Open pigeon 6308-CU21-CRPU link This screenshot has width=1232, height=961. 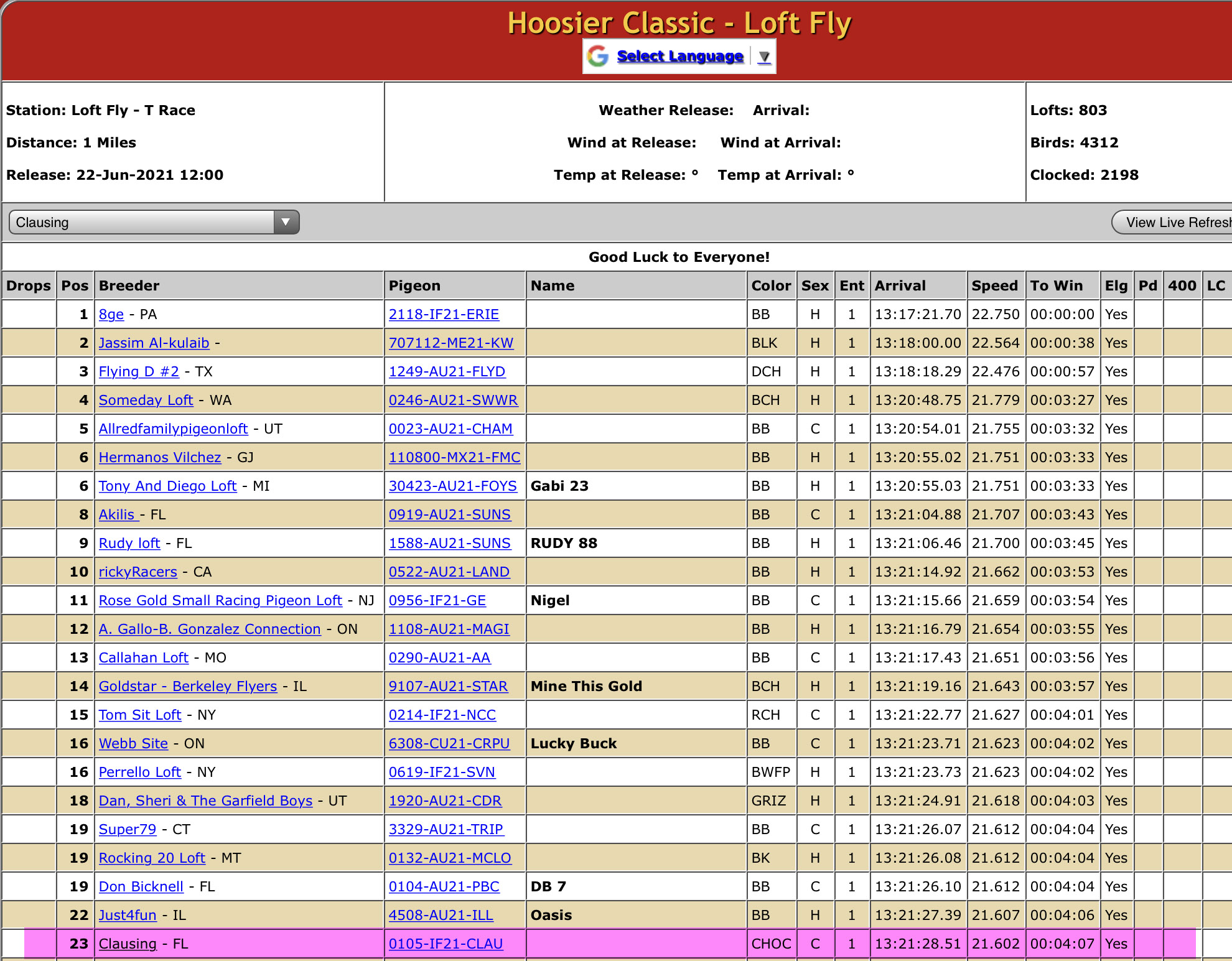tap(449, 744)
